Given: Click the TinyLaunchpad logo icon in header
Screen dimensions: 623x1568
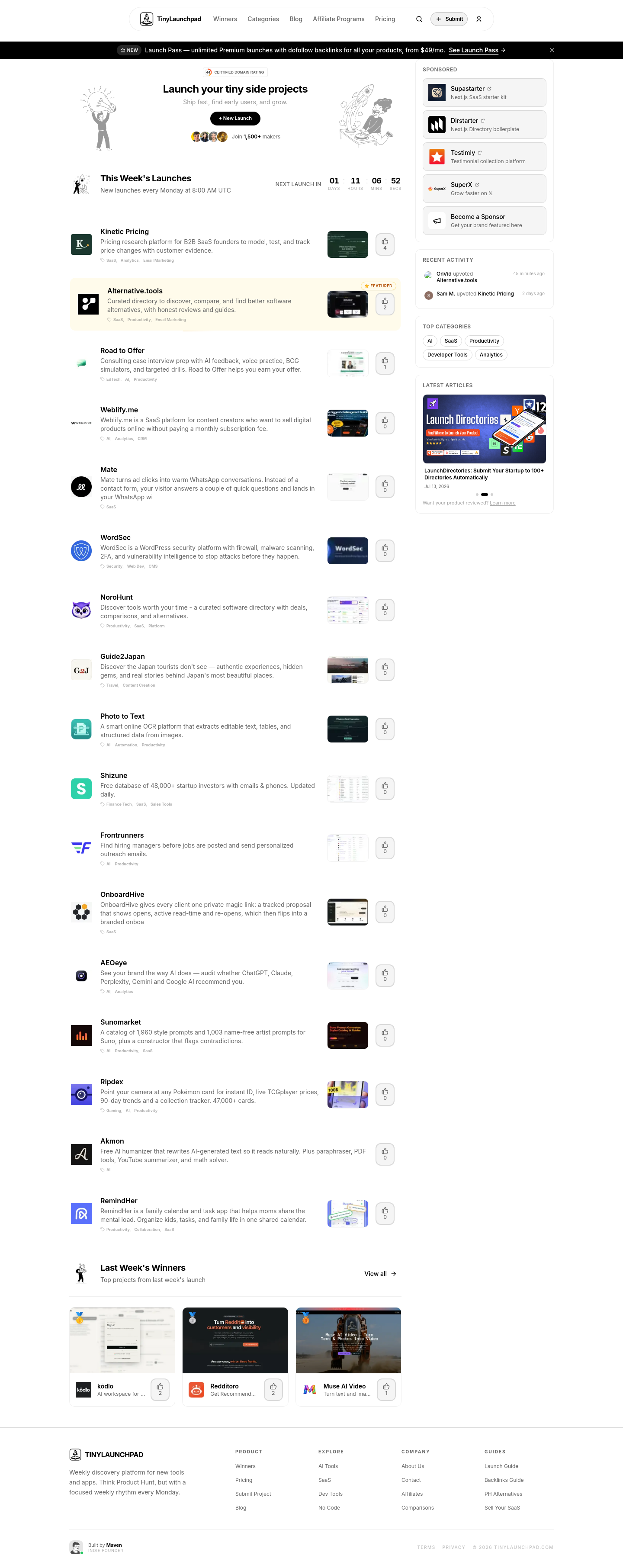Looking at the screenshot, I should coord(147,19).
